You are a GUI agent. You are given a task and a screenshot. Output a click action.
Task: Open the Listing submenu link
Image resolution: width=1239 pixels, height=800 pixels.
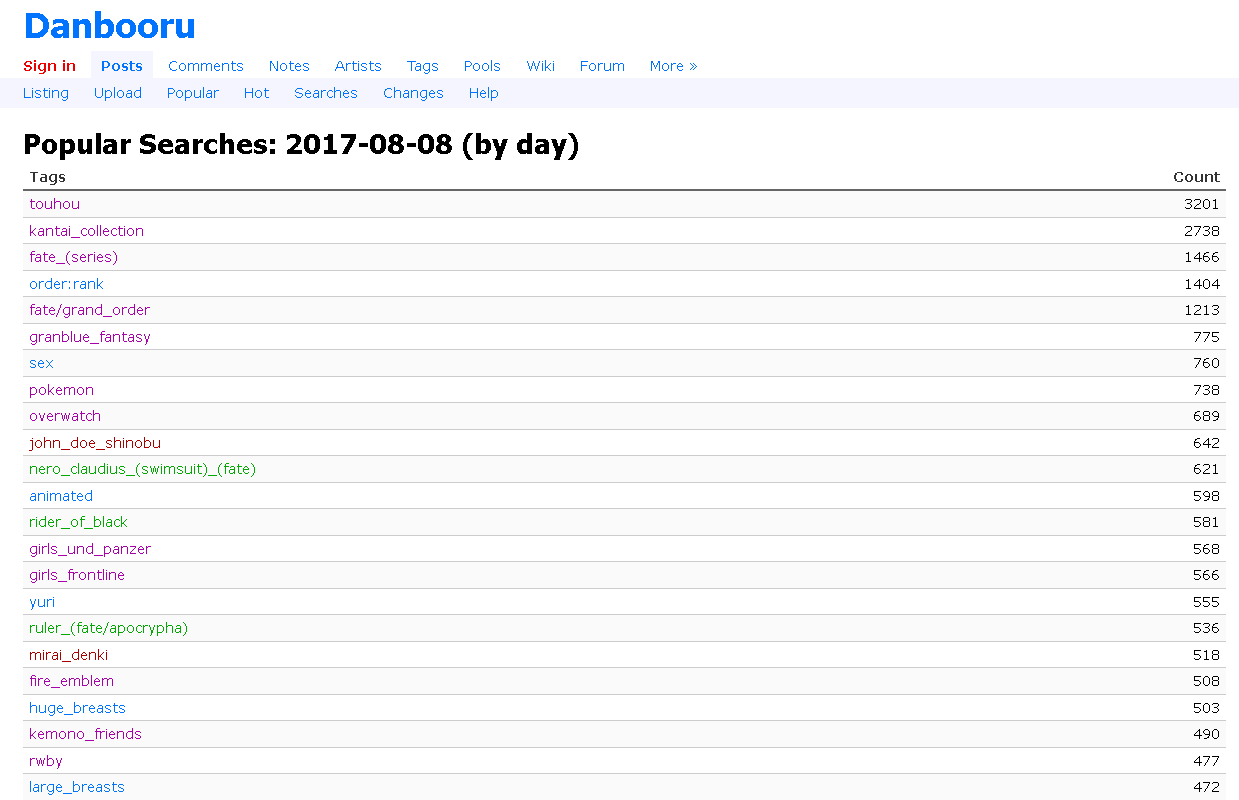click(46, 93)
